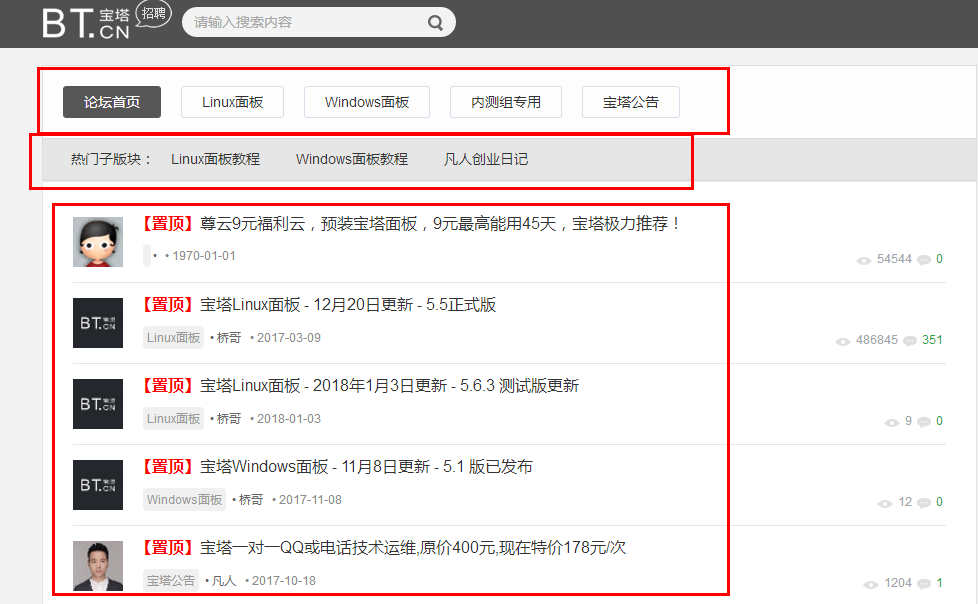Click the BT.CN logo in header
Screen dimensions: 978x604
(x=86, y=24)
